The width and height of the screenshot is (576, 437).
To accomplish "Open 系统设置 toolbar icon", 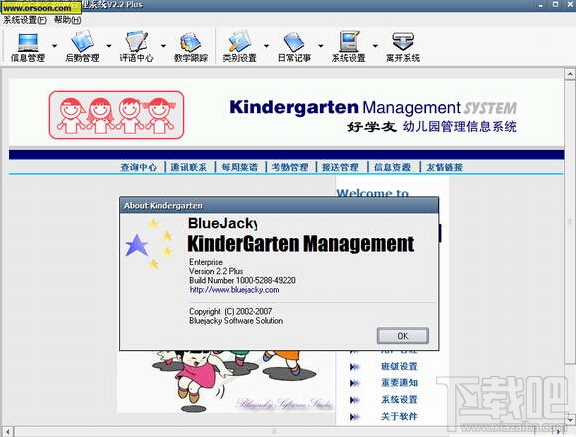I will click(x=348, y=47).
